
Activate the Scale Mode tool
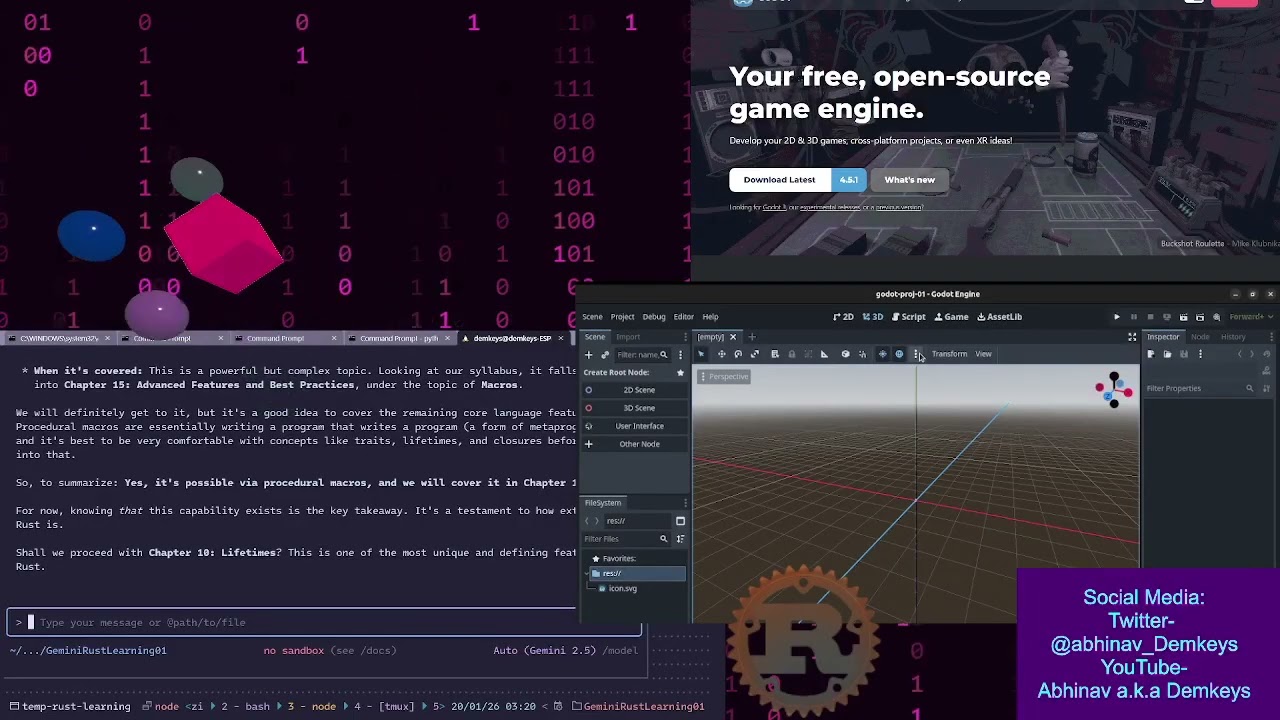(755, 354)
